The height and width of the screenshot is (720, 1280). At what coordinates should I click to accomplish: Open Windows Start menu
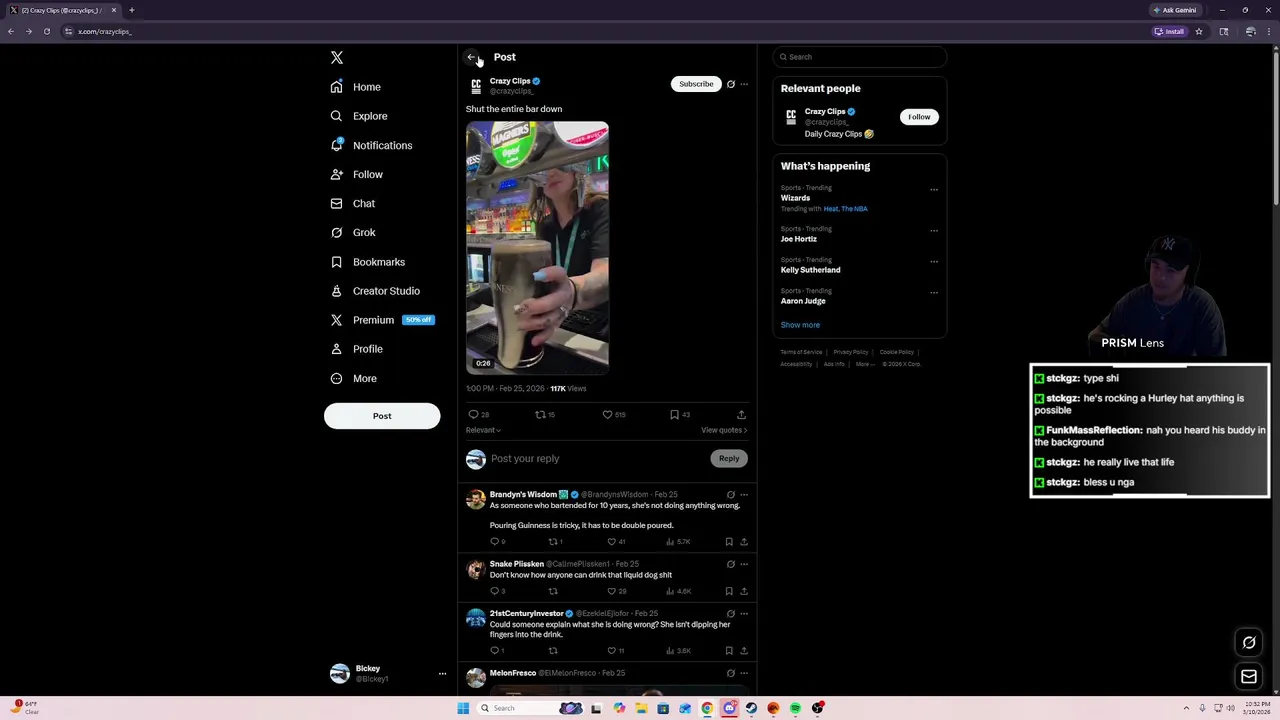point(463,708)
